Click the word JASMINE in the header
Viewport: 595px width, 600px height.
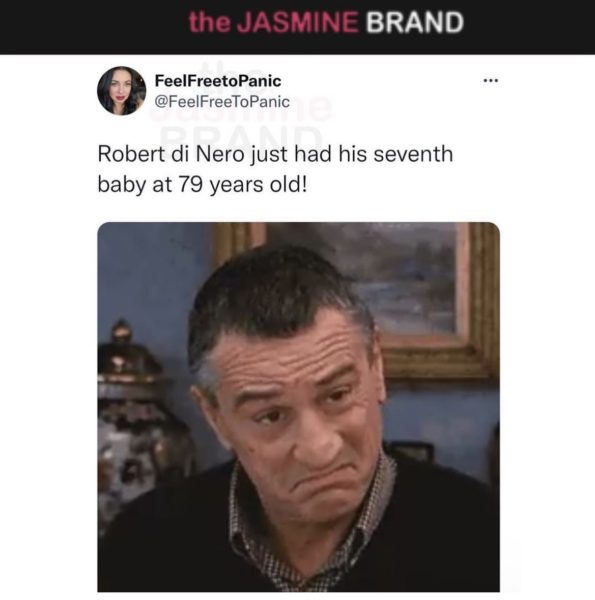[297, 22]
